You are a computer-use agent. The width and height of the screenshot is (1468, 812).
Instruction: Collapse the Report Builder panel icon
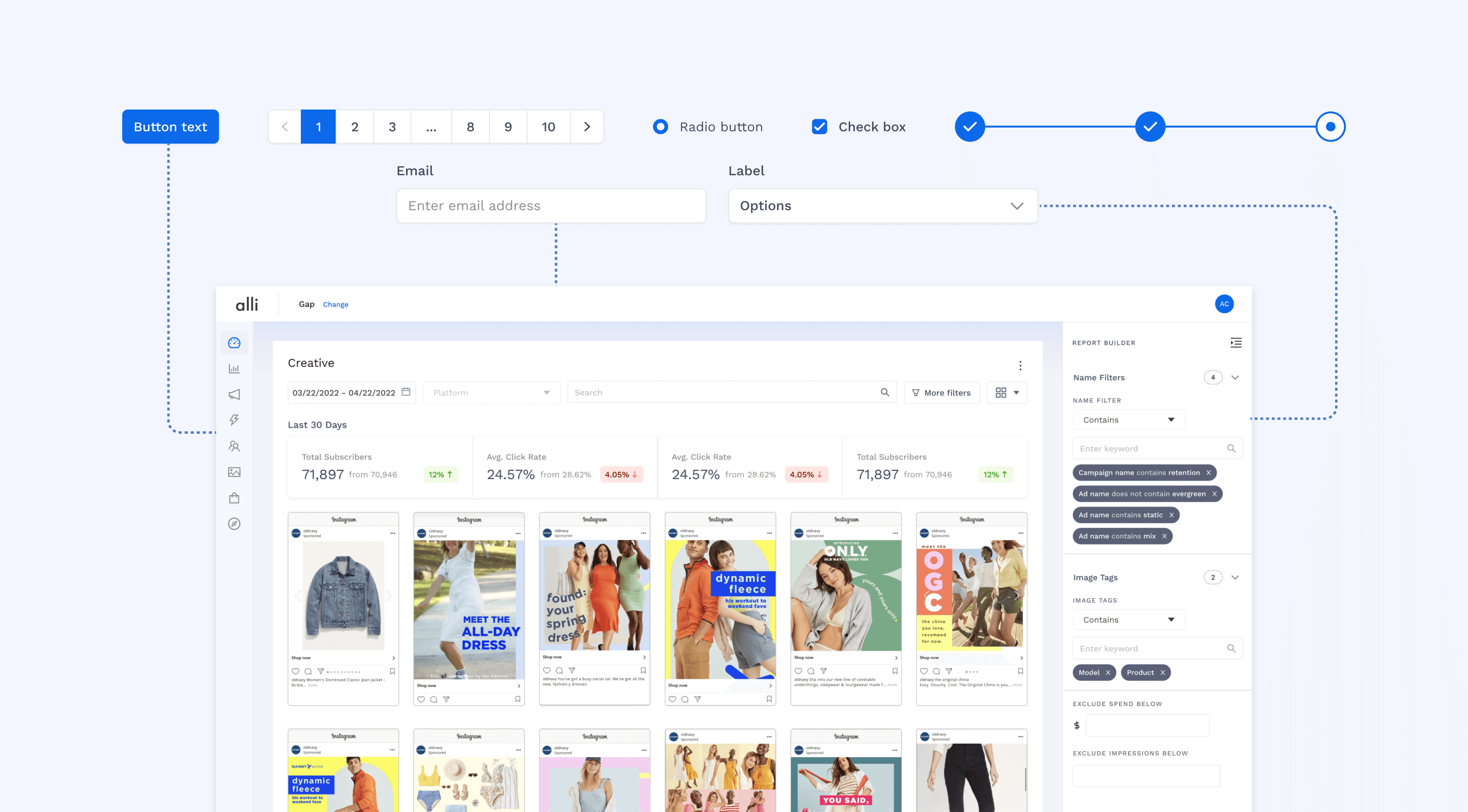point(1235,342)
